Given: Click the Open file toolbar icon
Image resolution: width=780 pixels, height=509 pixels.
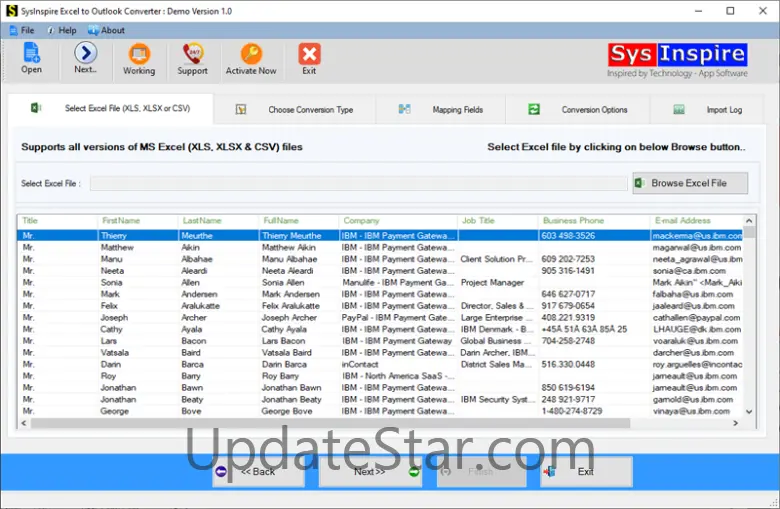Looking at the screenshot, I should [x=31, y=58].
